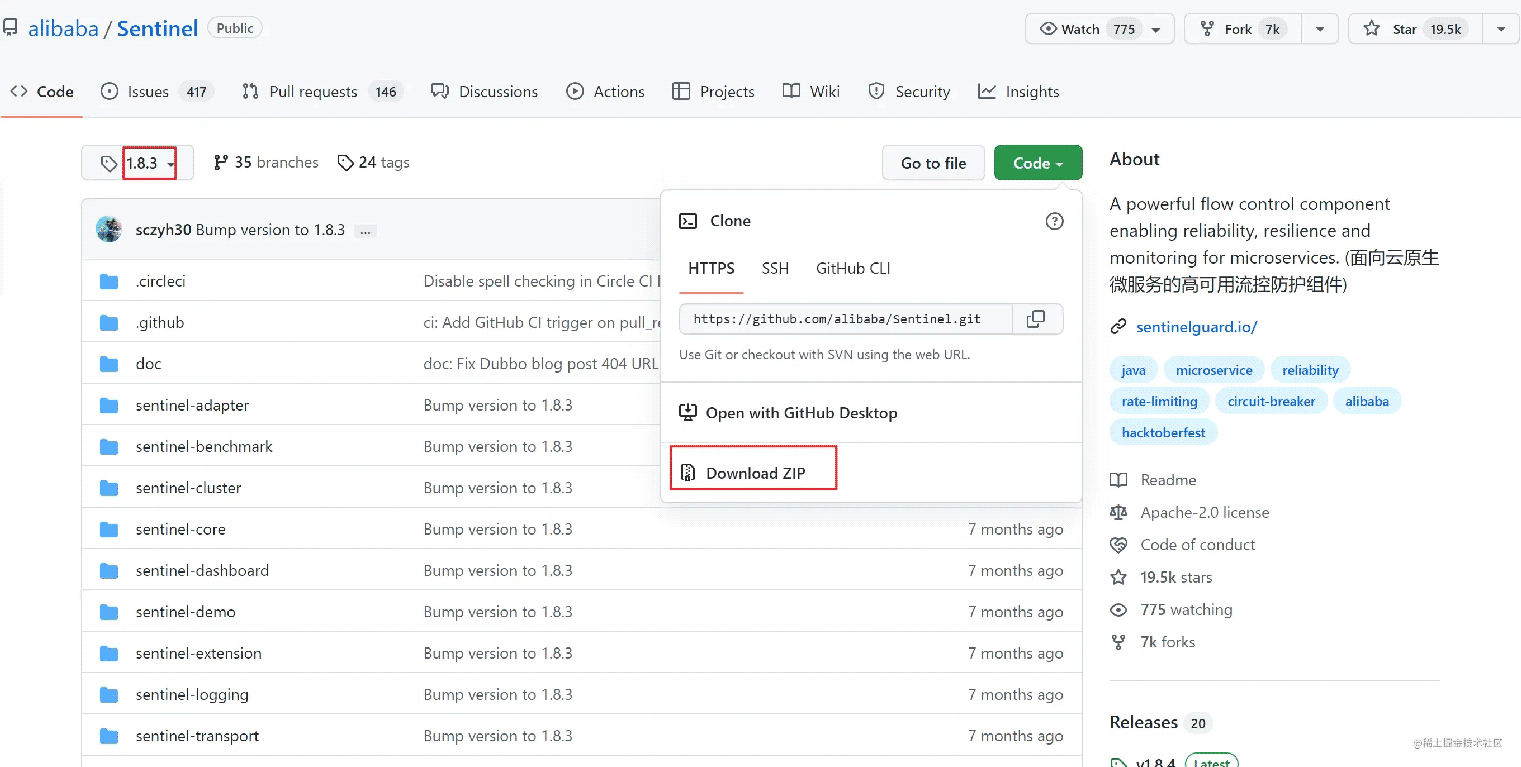The height and width of the screenshot is (767, 1521).
Task: Click the clone help question mark icon
Action: tap(1054, 221)
